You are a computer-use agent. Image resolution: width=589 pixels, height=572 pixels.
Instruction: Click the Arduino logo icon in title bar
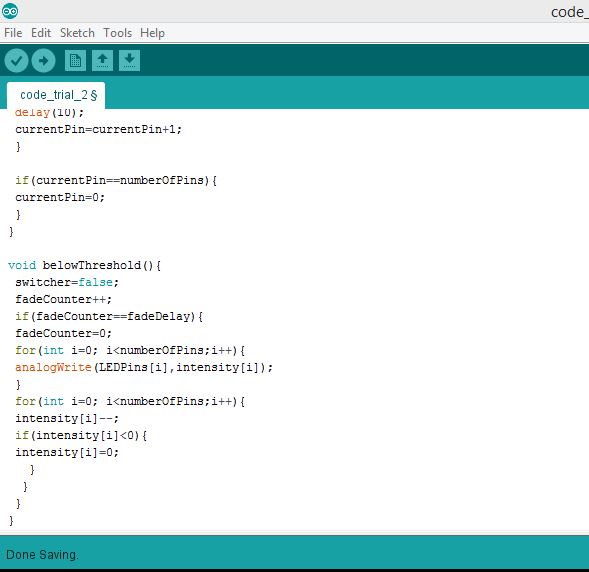click(x=10, y=11)
